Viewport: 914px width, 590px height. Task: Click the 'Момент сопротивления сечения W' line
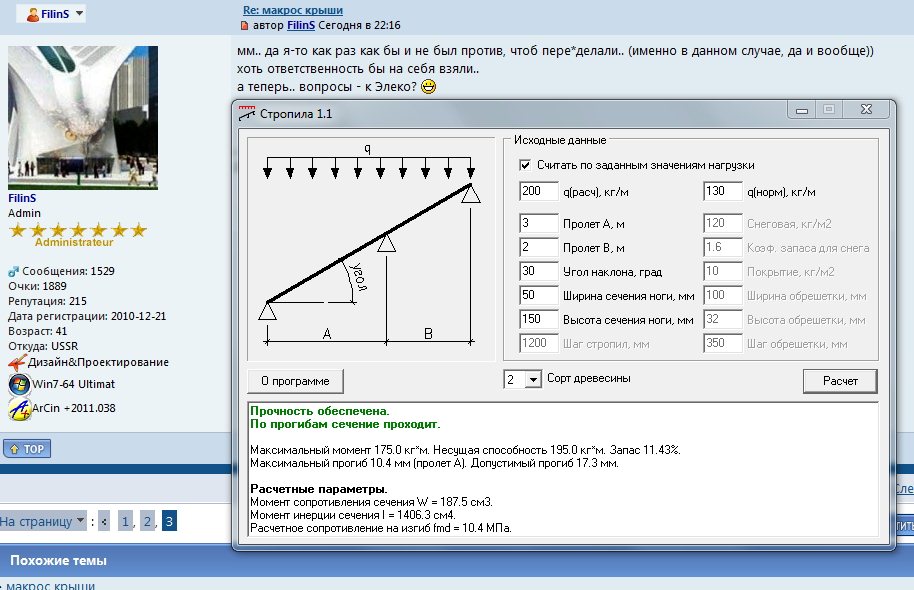click(x=371, y=502)
